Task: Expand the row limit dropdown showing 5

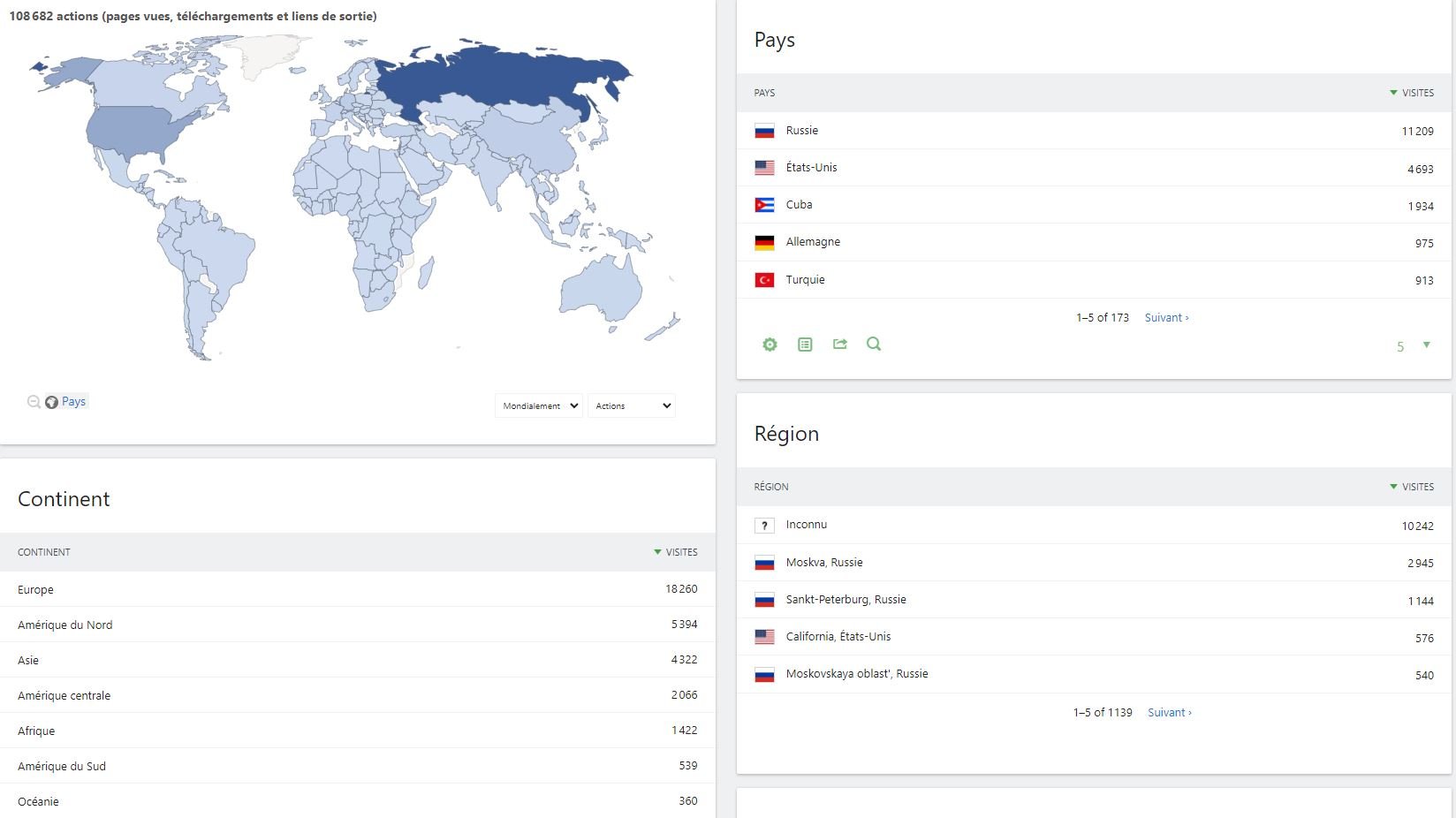Action: tap(1414, 346)
